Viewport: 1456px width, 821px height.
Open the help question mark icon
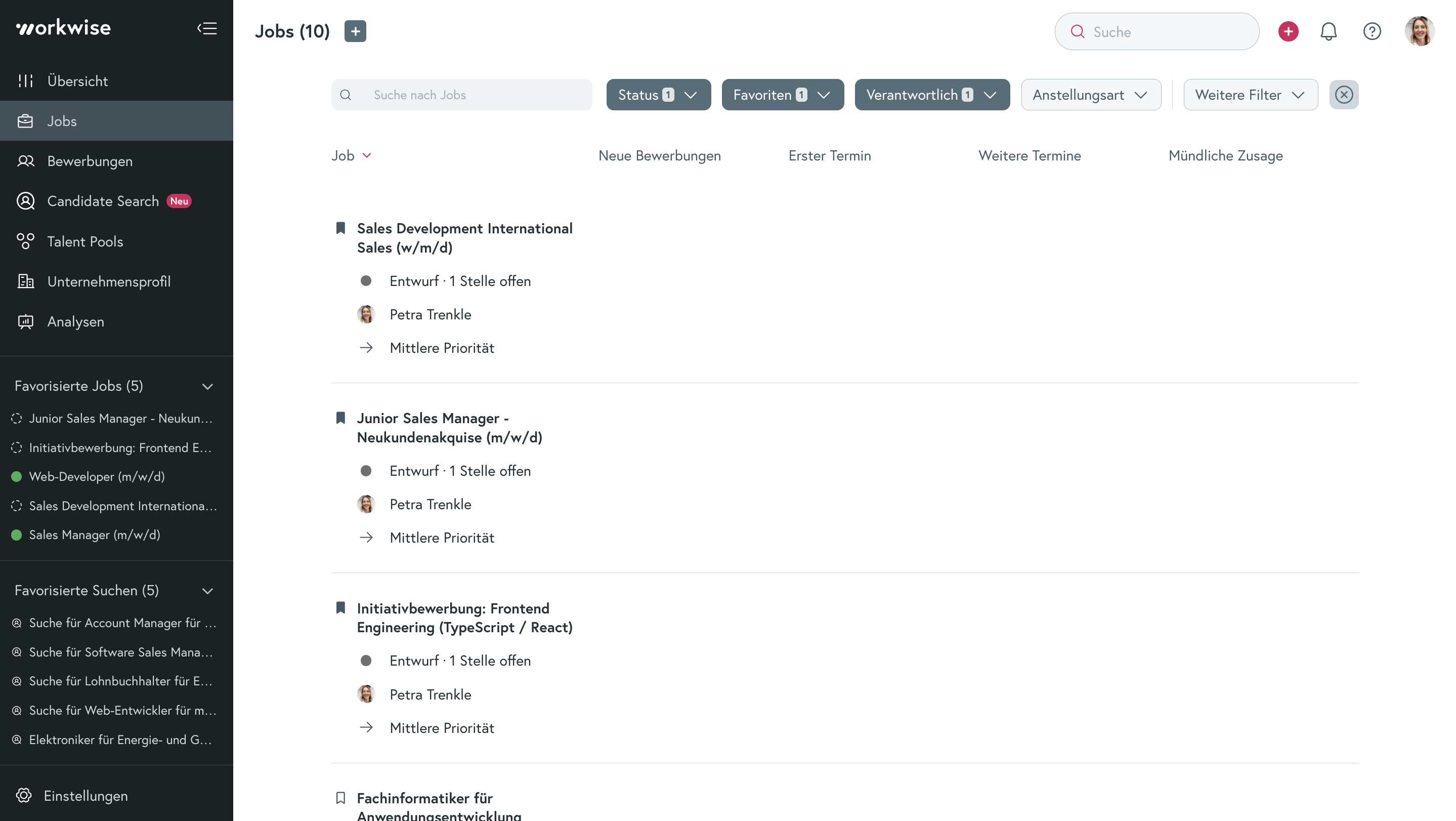click(1372, 32)
